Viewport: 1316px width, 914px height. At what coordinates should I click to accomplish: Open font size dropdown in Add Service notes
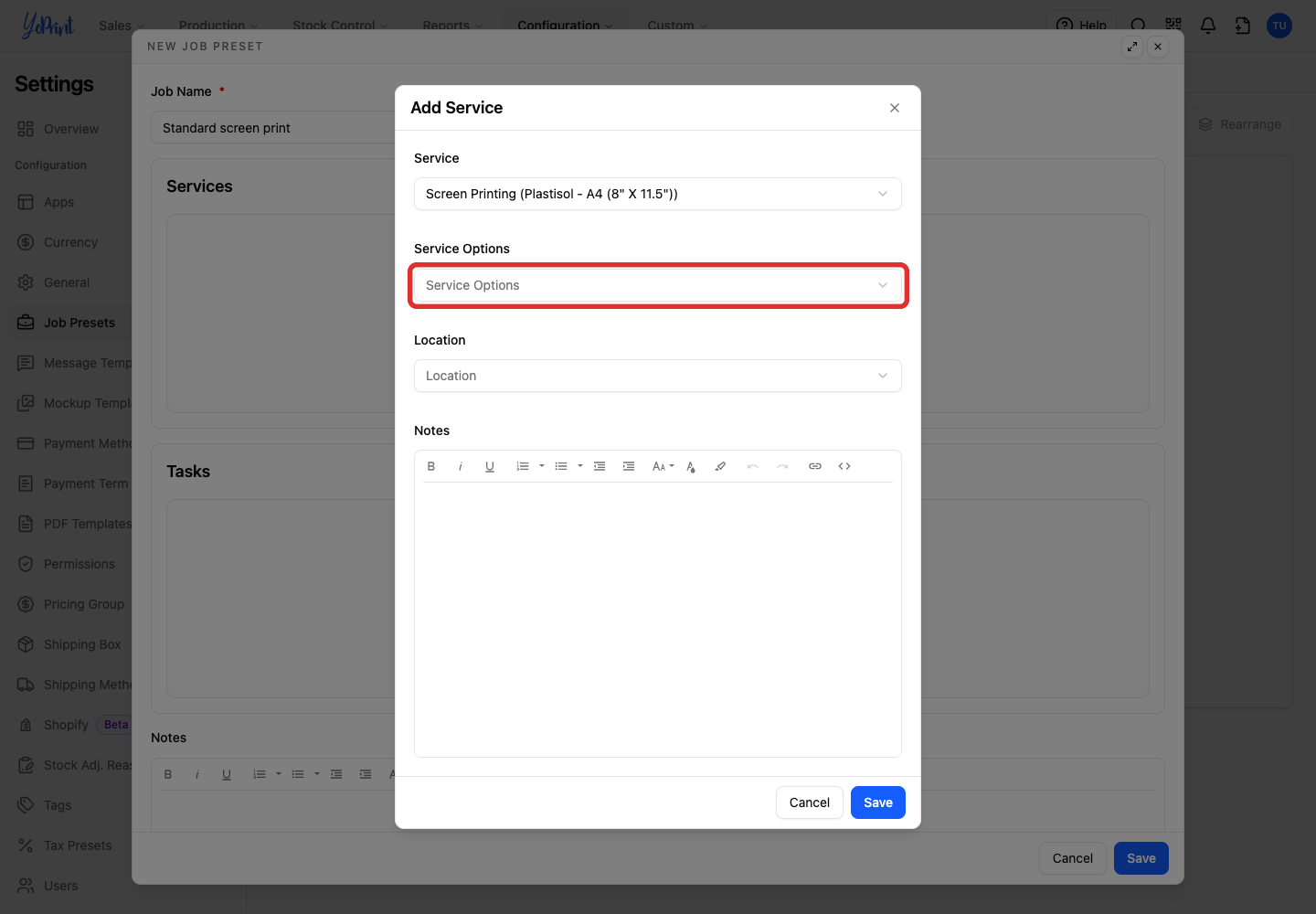(663, 466)
